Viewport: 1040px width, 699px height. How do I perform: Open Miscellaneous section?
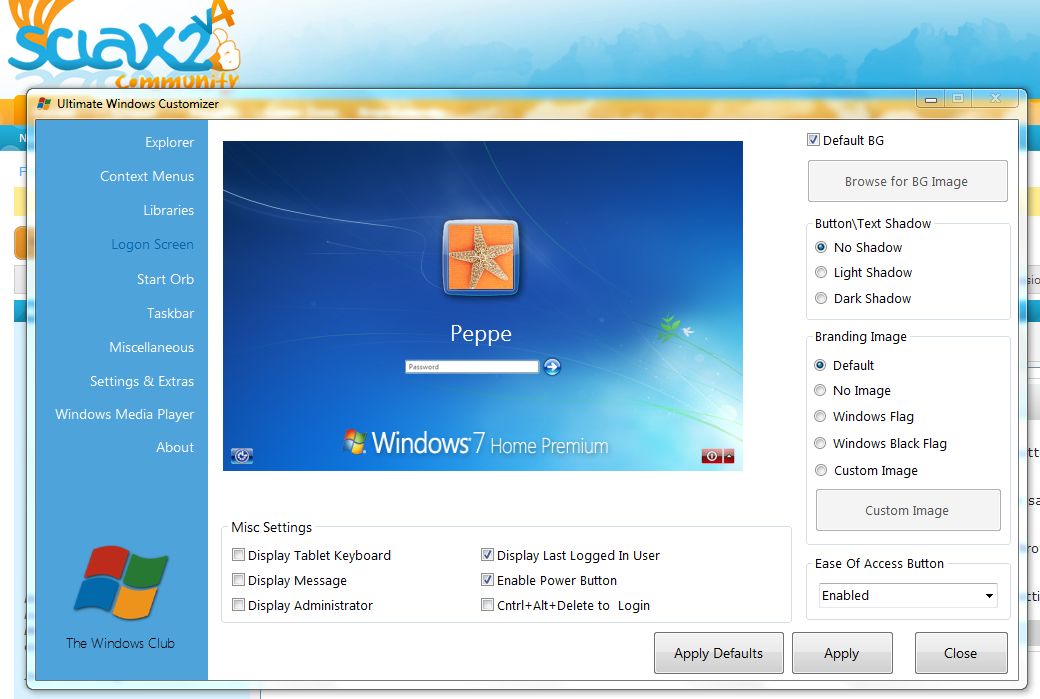pyautogui.click(x=151, y=348)
